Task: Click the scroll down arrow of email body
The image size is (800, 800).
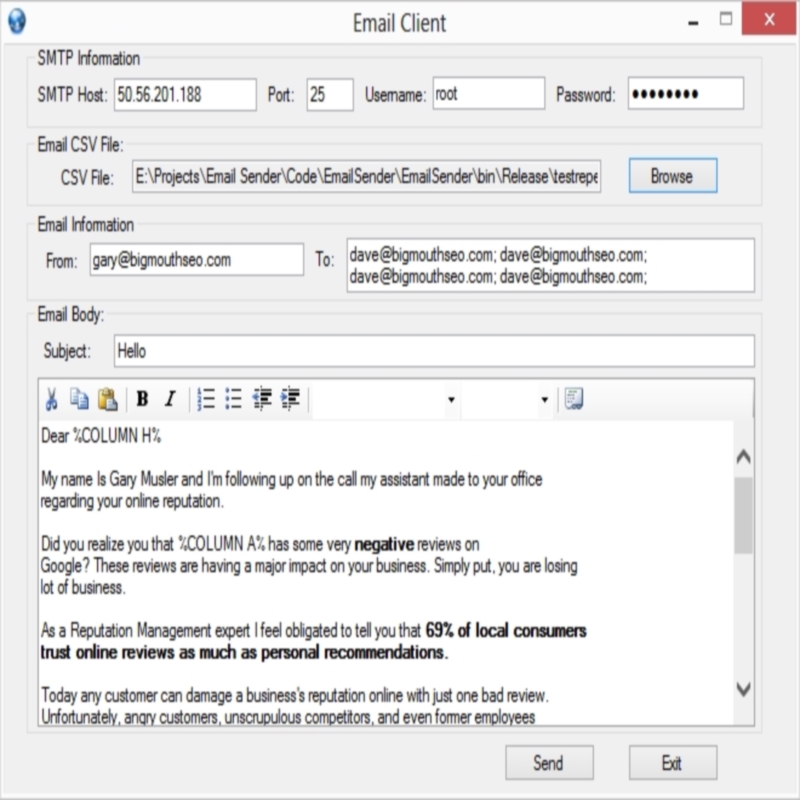Action: (x=743, y=689)
